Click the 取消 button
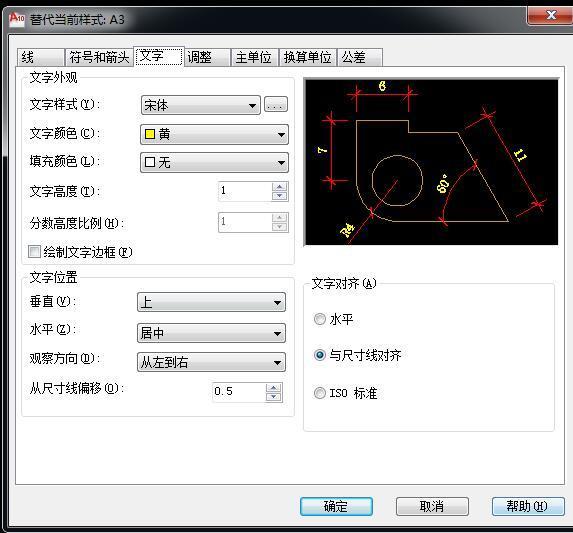The width and height of the screenshot is (573, 533). pyautogui.click(x=432, y=506)
